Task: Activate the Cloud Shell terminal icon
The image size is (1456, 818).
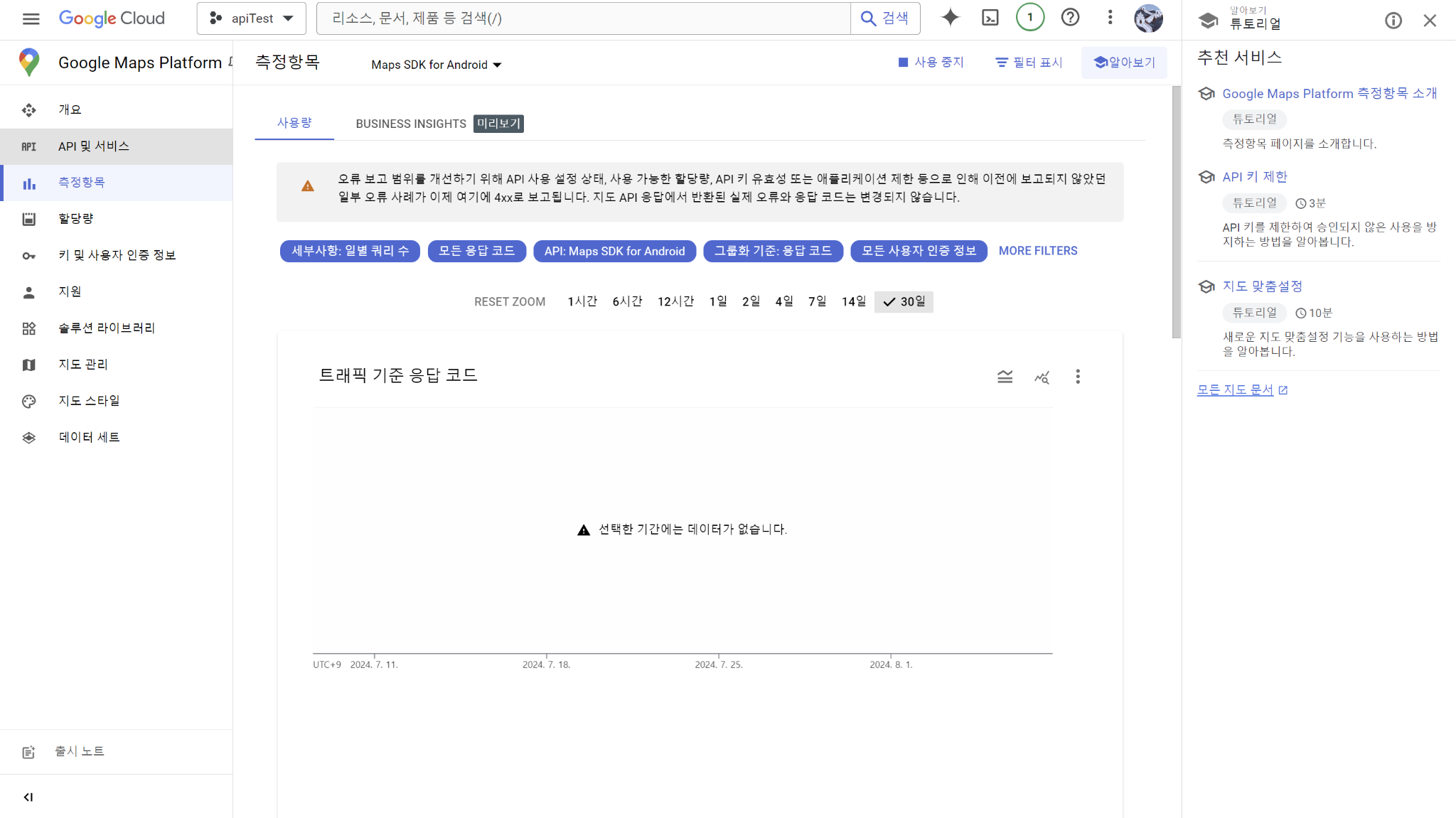Action: (990, 18)
